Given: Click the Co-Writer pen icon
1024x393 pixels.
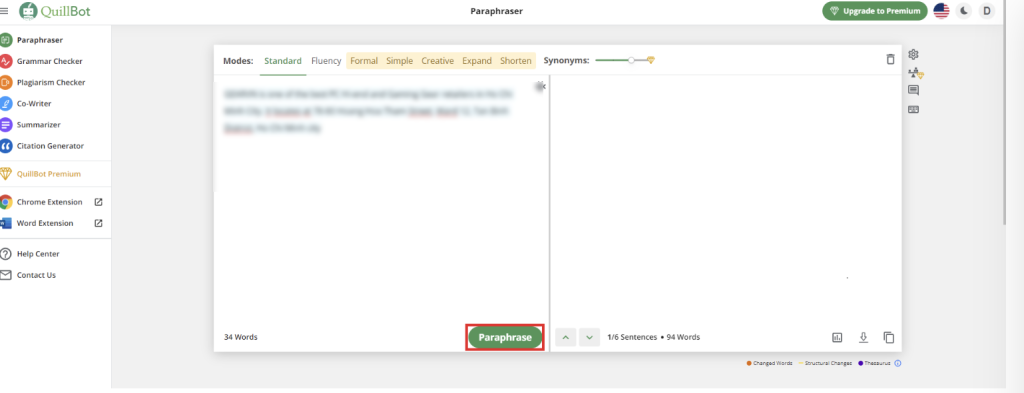Looking at the screenshot, I should [x=6, y=103].
